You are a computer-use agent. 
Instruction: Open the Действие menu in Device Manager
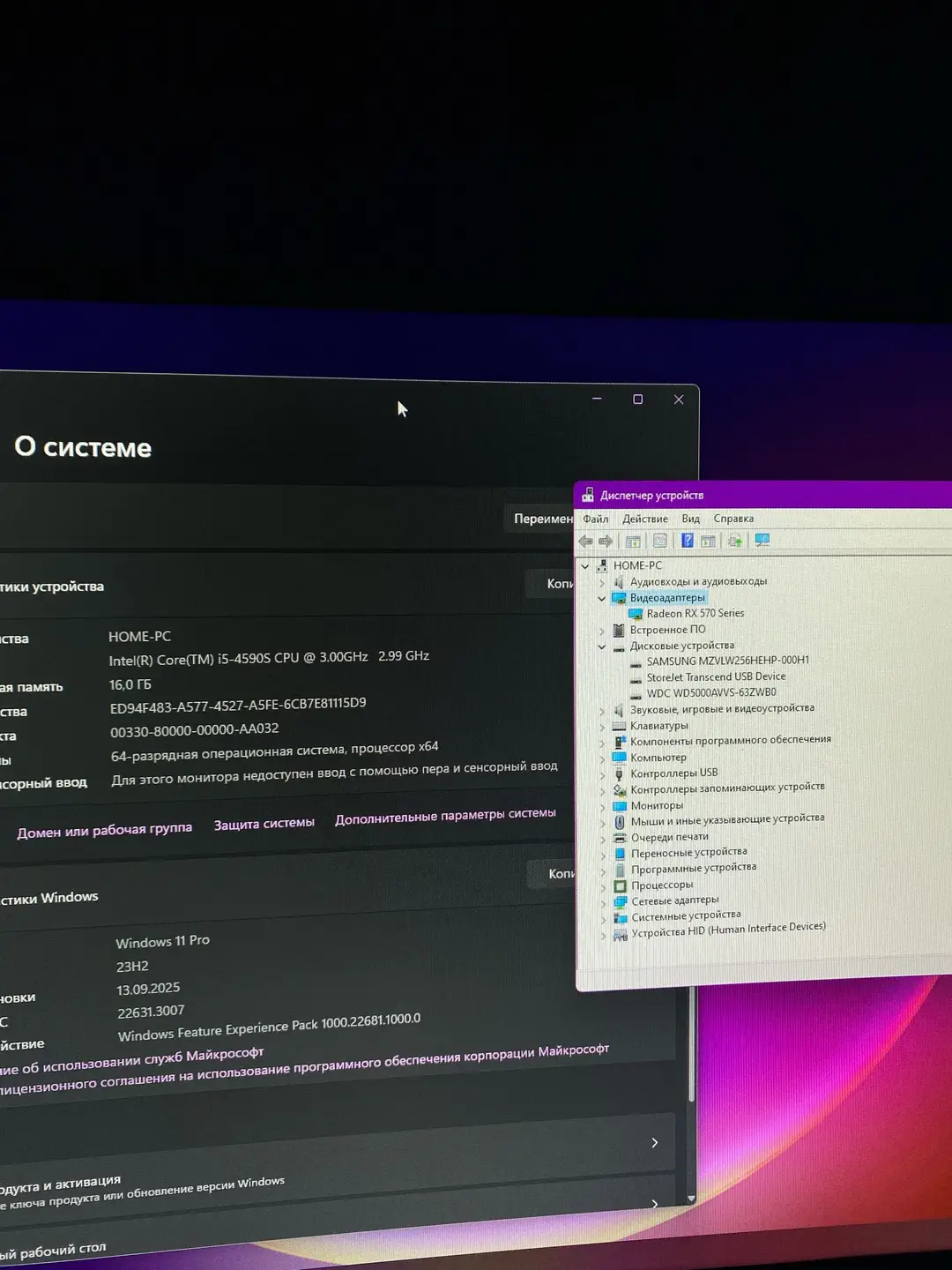point(645,519)
